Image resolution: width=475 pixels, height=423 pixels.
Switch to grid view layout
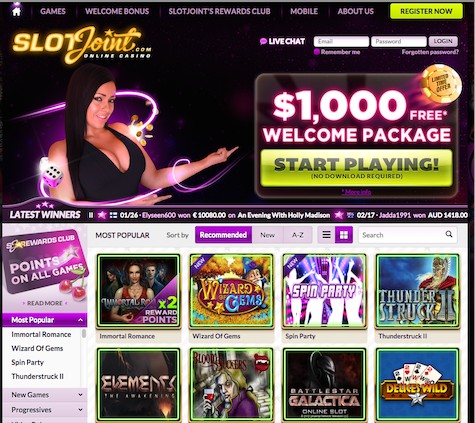[x=344, y=235]
